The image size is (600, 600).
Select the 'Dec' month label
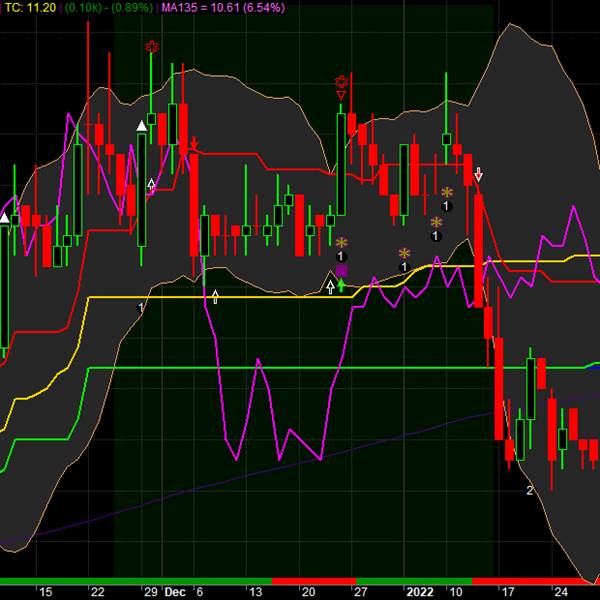tap(175, 592)
